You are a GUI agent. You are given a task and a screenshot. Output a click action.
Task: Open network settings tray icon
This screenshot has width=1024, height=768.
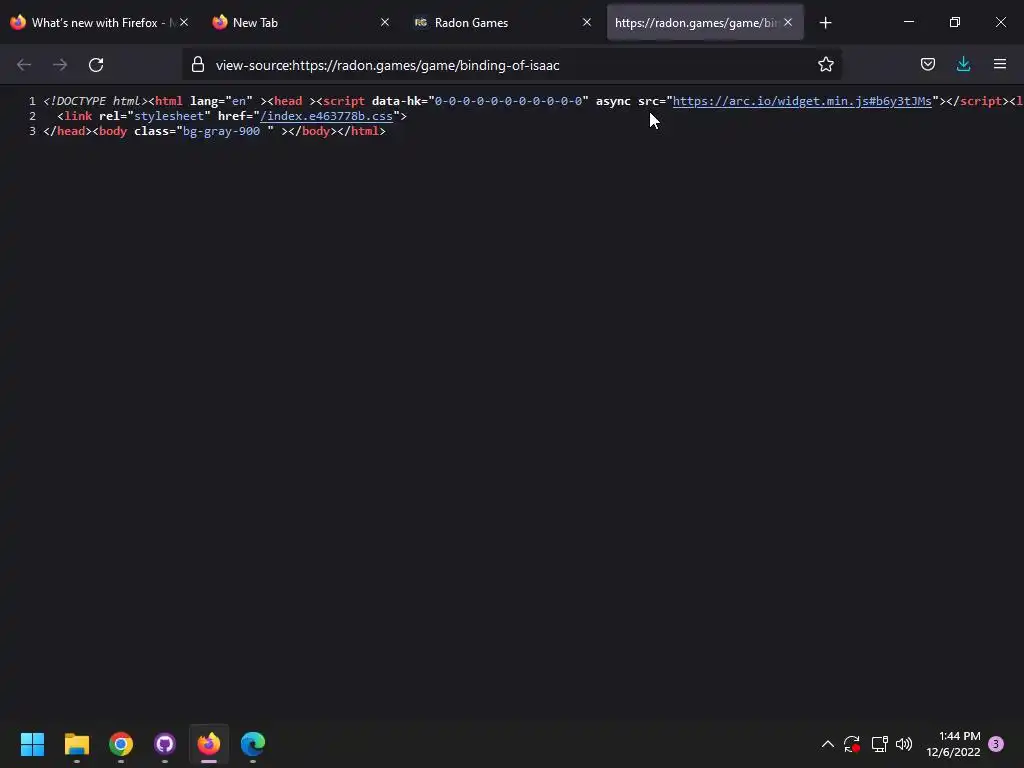point(879,744)
